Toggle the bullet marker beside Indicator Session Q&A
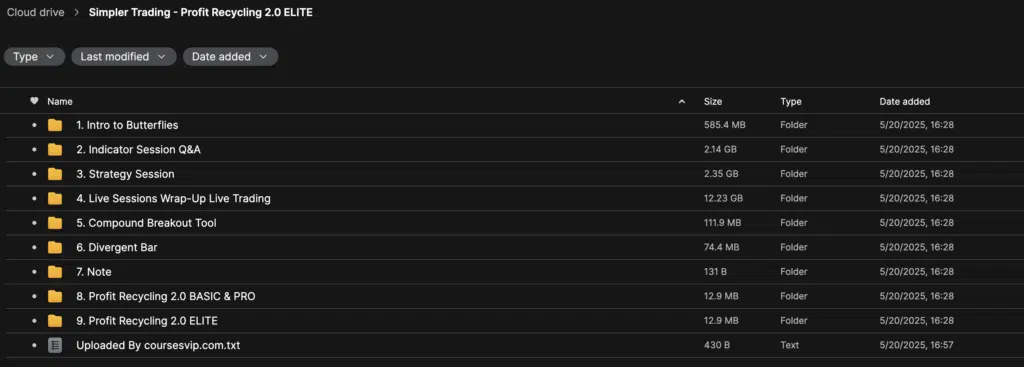The height and width of the screenshot is (367, 1024). (35, 150)
